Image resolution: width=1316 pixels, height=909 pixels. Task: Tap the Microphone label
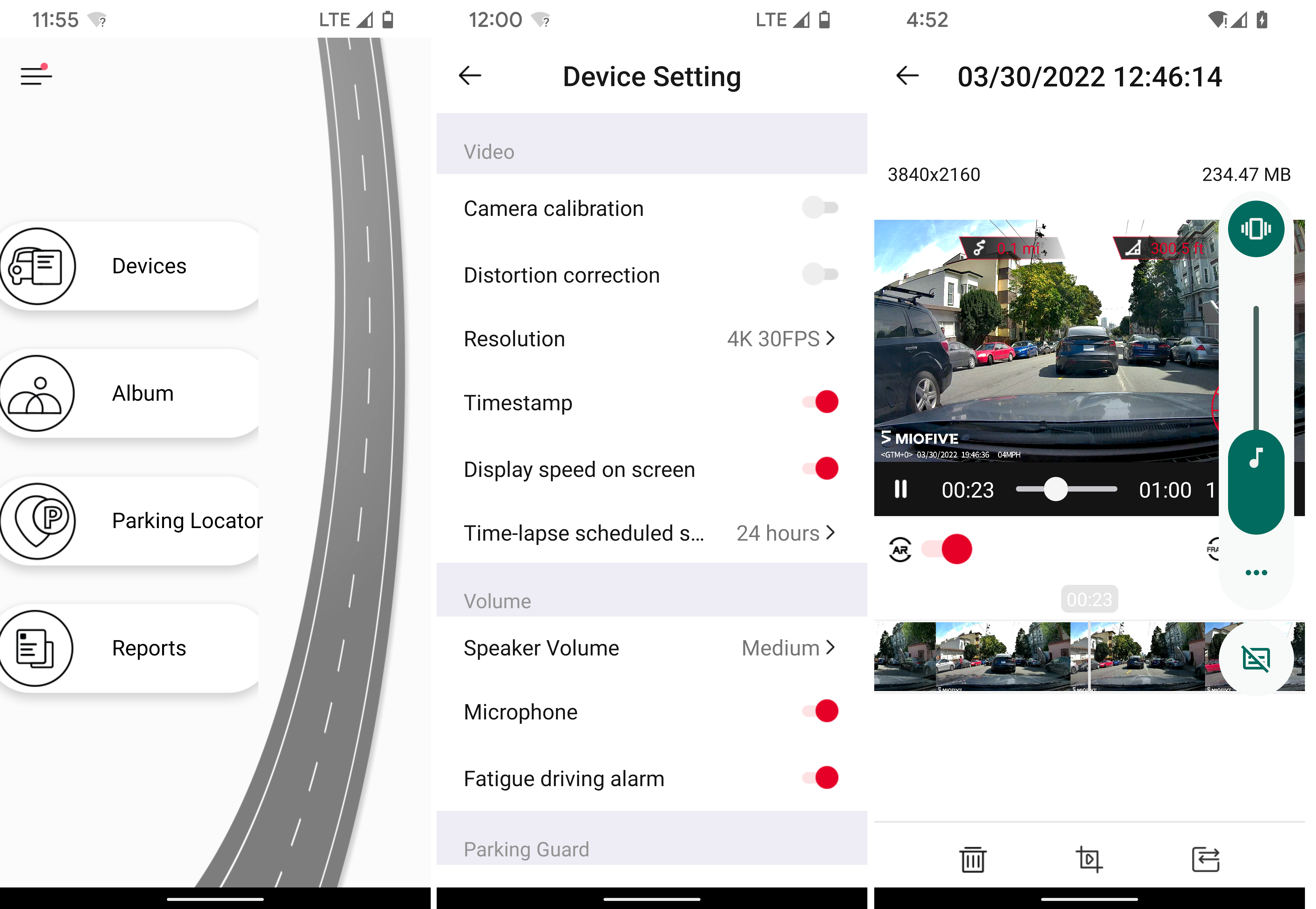pyautogui.click(x=521, y=712)
